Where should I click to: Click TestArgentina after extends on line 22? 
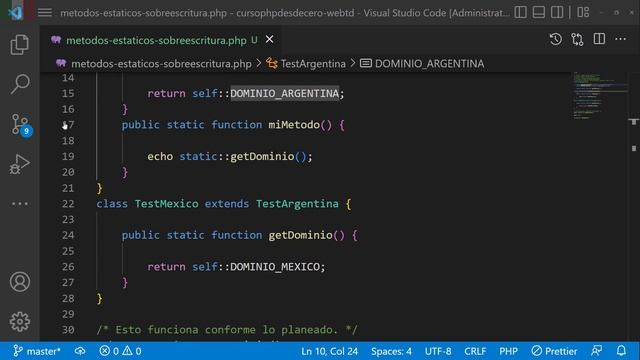[297, 204]
